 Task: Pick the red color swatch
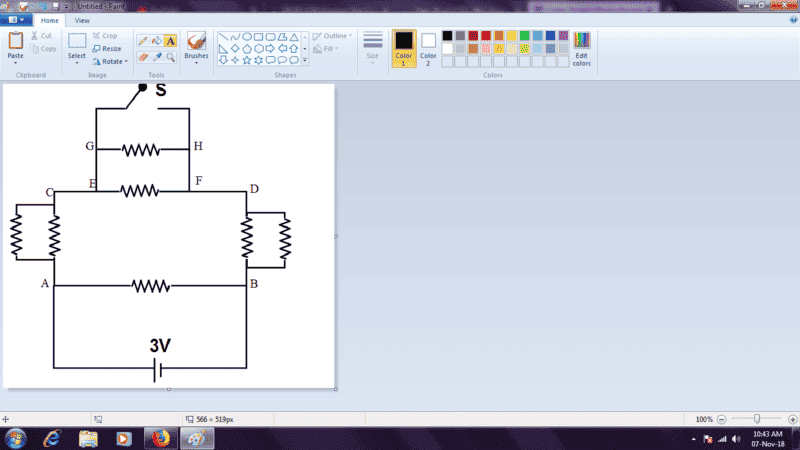click(x=486, y=36)
